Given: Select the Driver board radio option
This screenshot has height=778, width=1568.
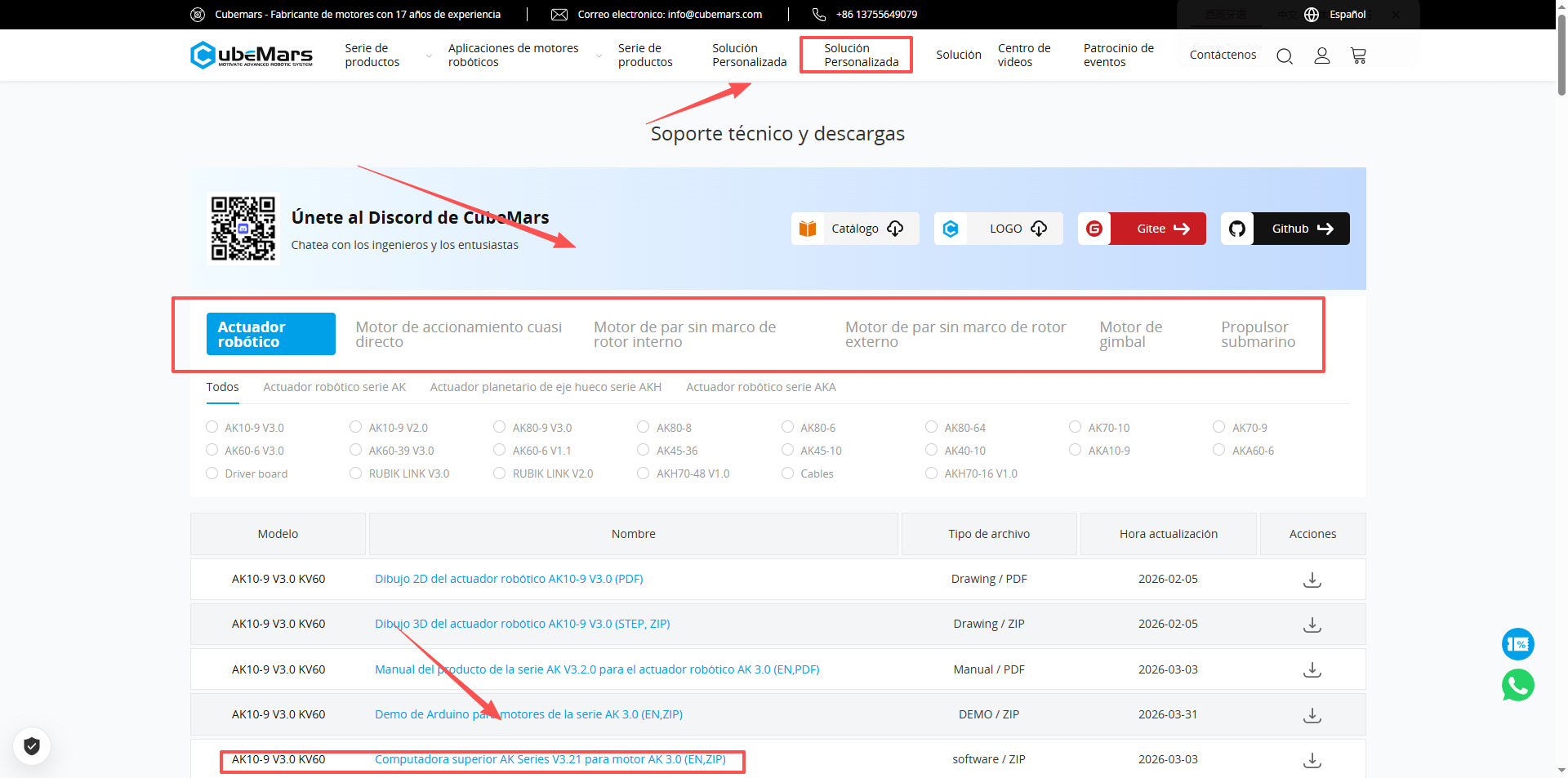Looking at the screenshot, I should click(x=212, y=473).
